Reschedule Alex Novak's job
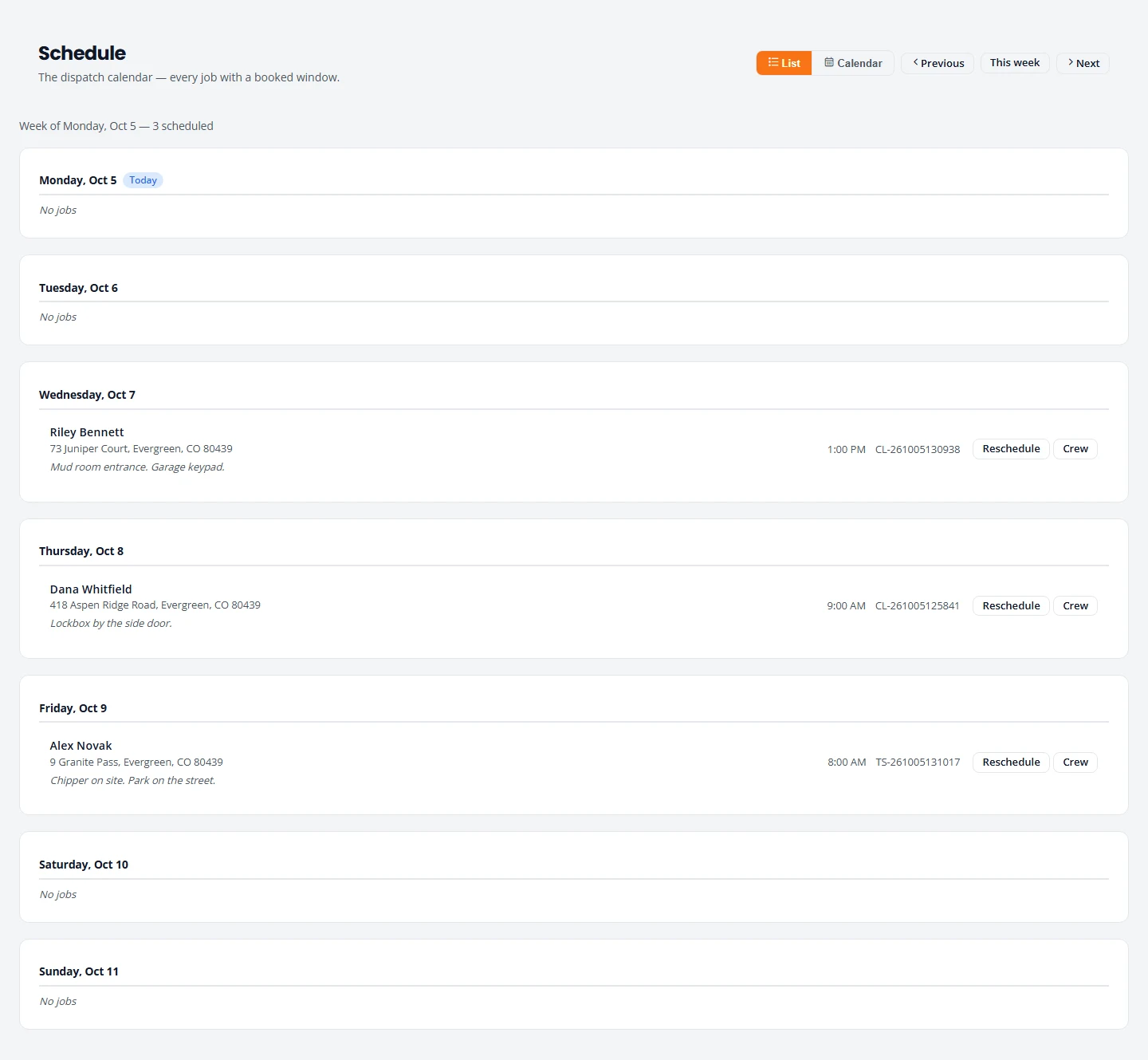 (x=1011, y=762)
